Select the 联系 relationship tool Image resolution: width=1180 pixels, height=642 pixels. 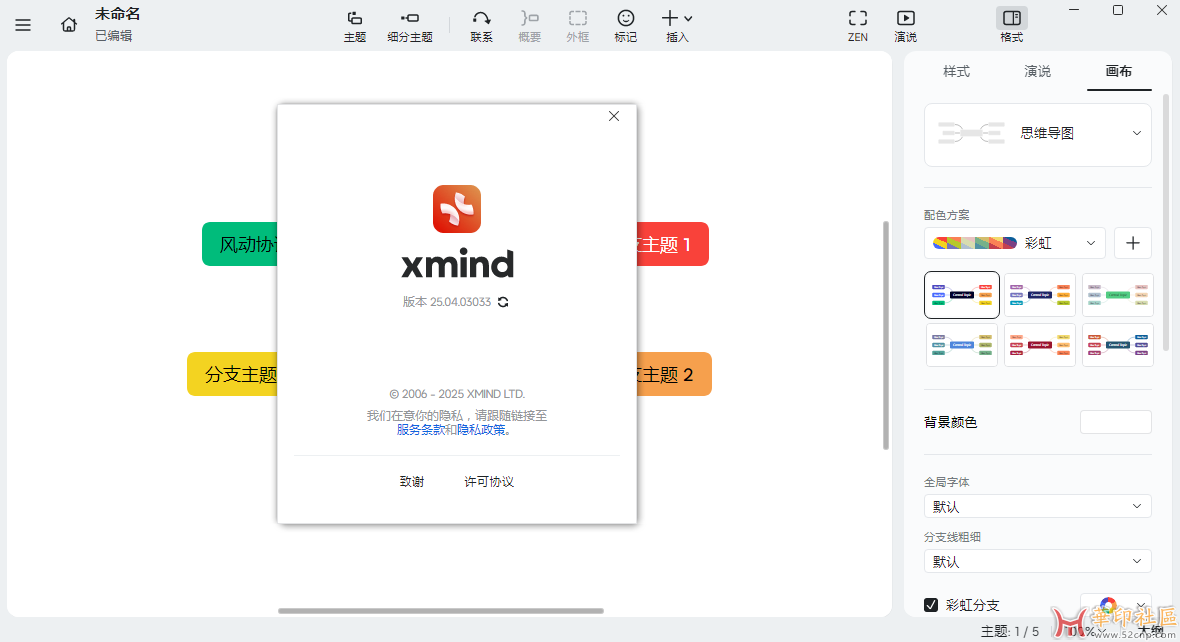(x=481, y=26)
